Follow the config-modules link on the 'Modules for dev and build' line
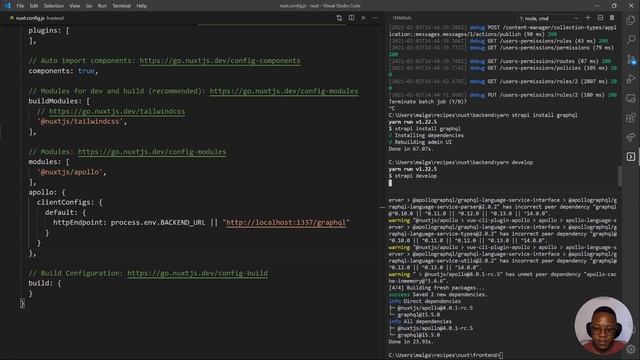 [x=284, y=91]
